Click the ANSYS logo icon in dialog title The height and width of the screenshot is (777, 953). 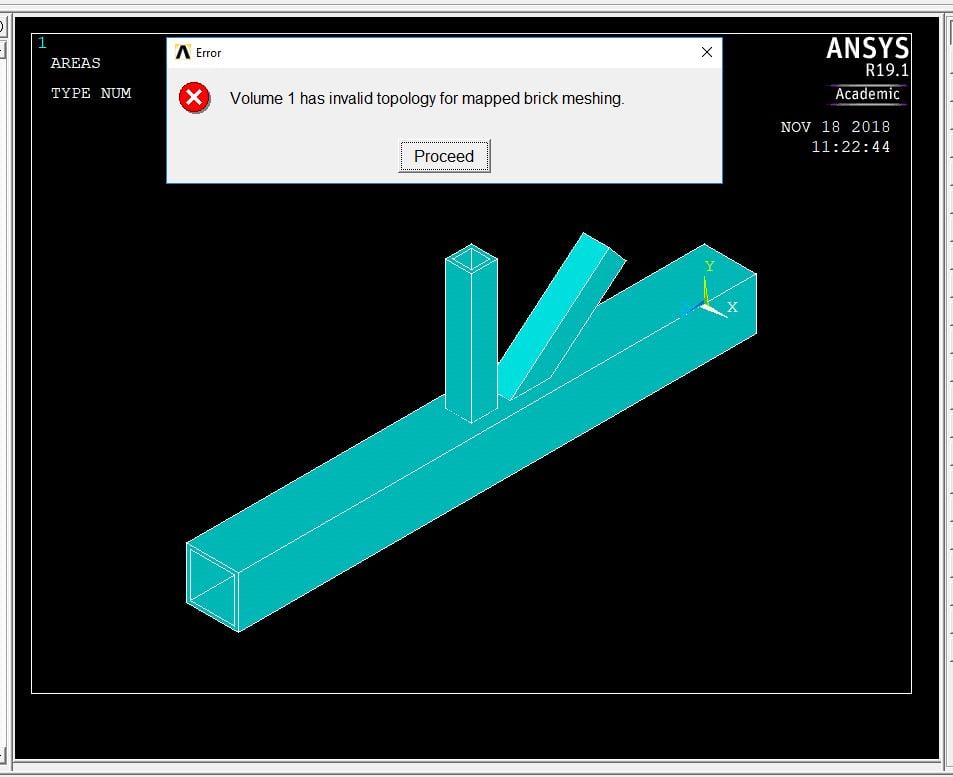182,52
